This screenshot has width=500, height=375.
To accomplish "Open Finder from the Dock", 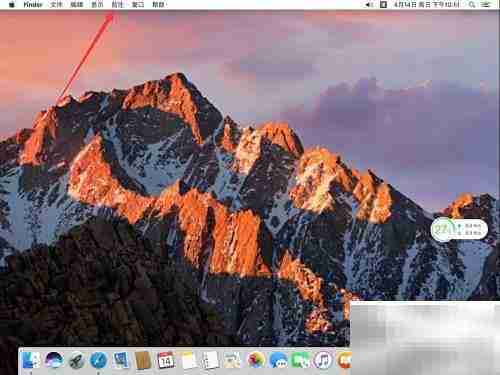I will tap(31, 361).
